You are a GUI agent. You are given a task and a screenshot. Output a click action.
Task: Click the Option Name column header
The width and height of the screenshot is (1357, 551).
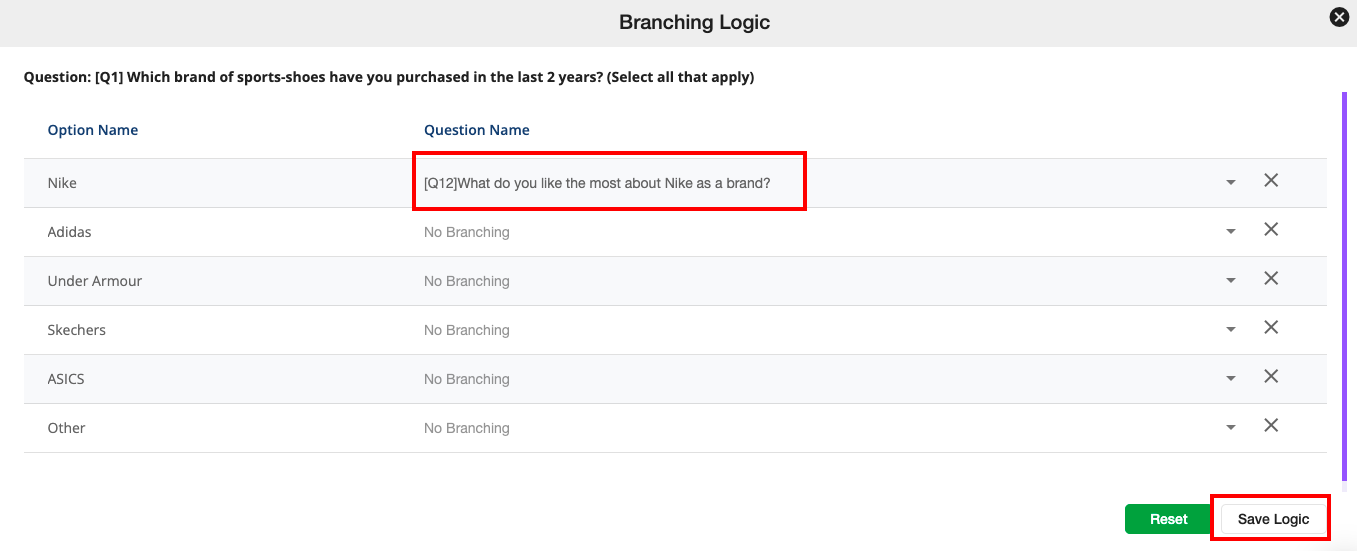click(93, 130)
